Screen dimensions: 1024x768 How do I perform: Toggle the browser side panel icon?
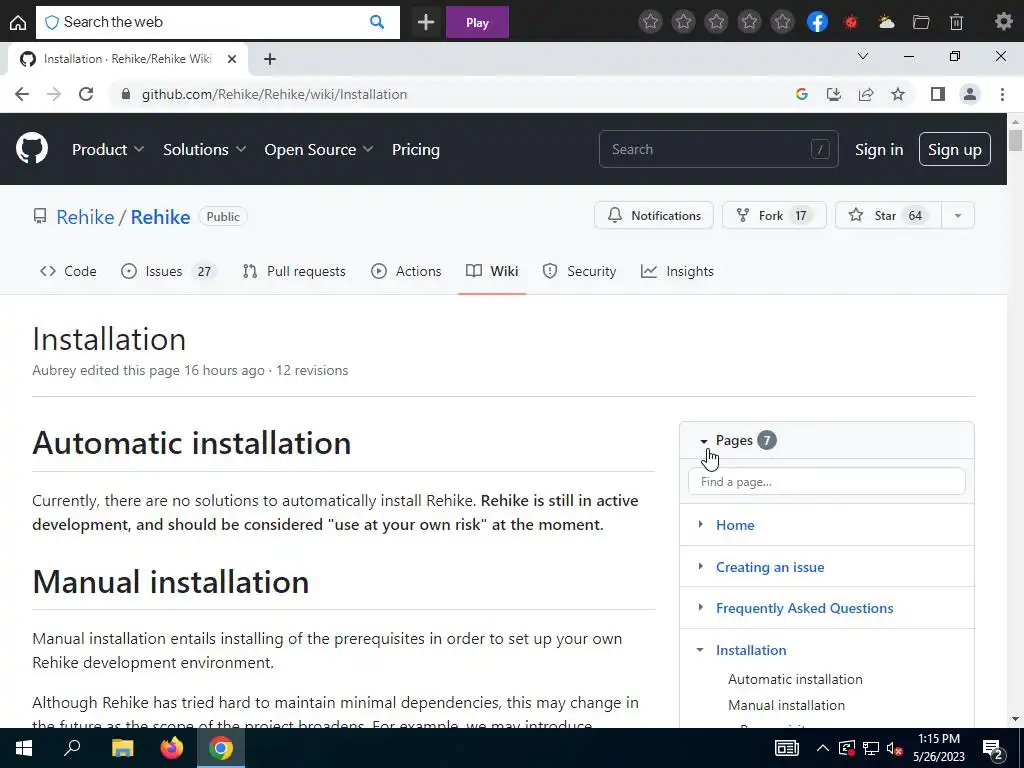click(938, 94)
